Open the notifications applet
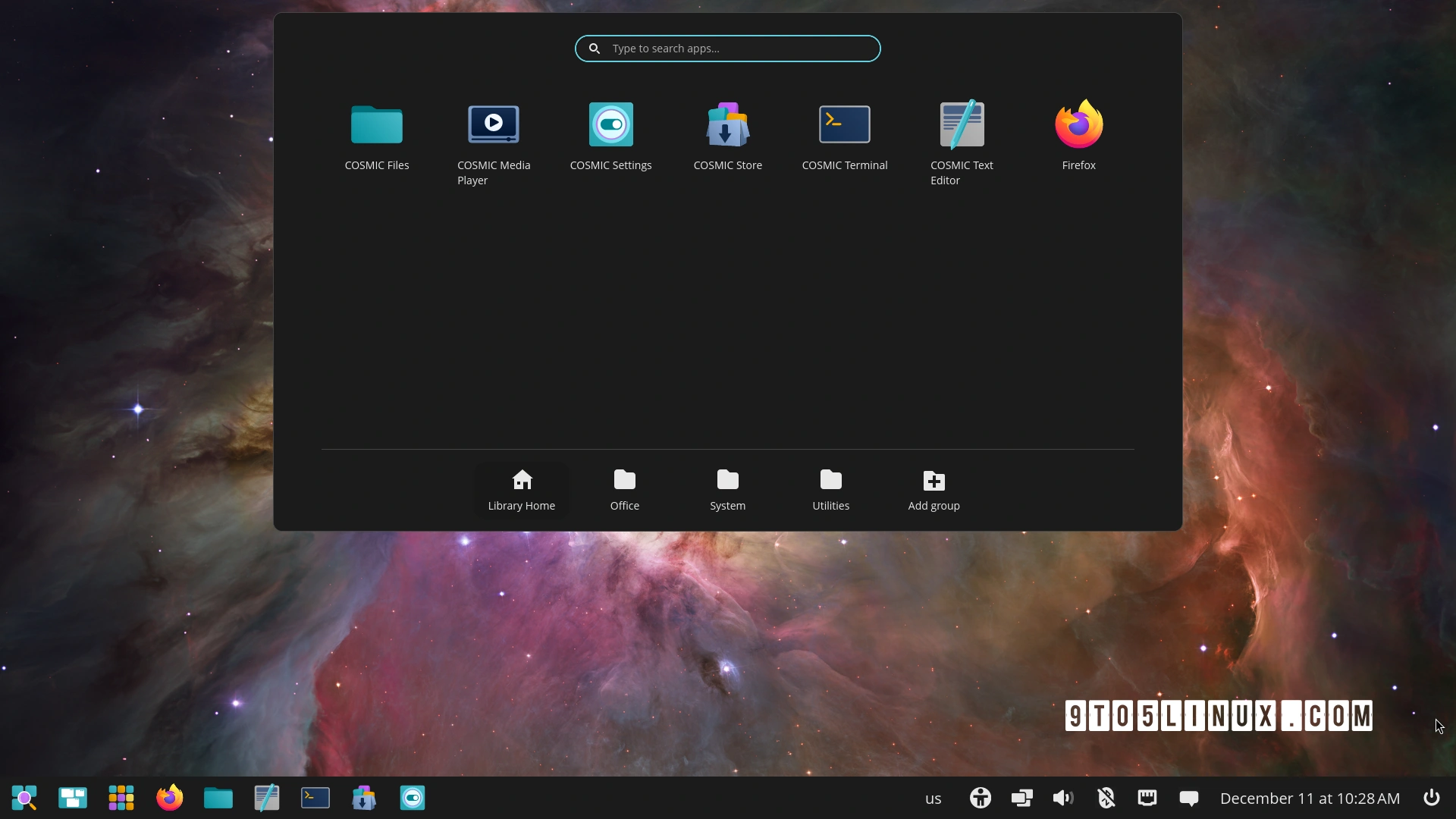 pos(1189,798)
